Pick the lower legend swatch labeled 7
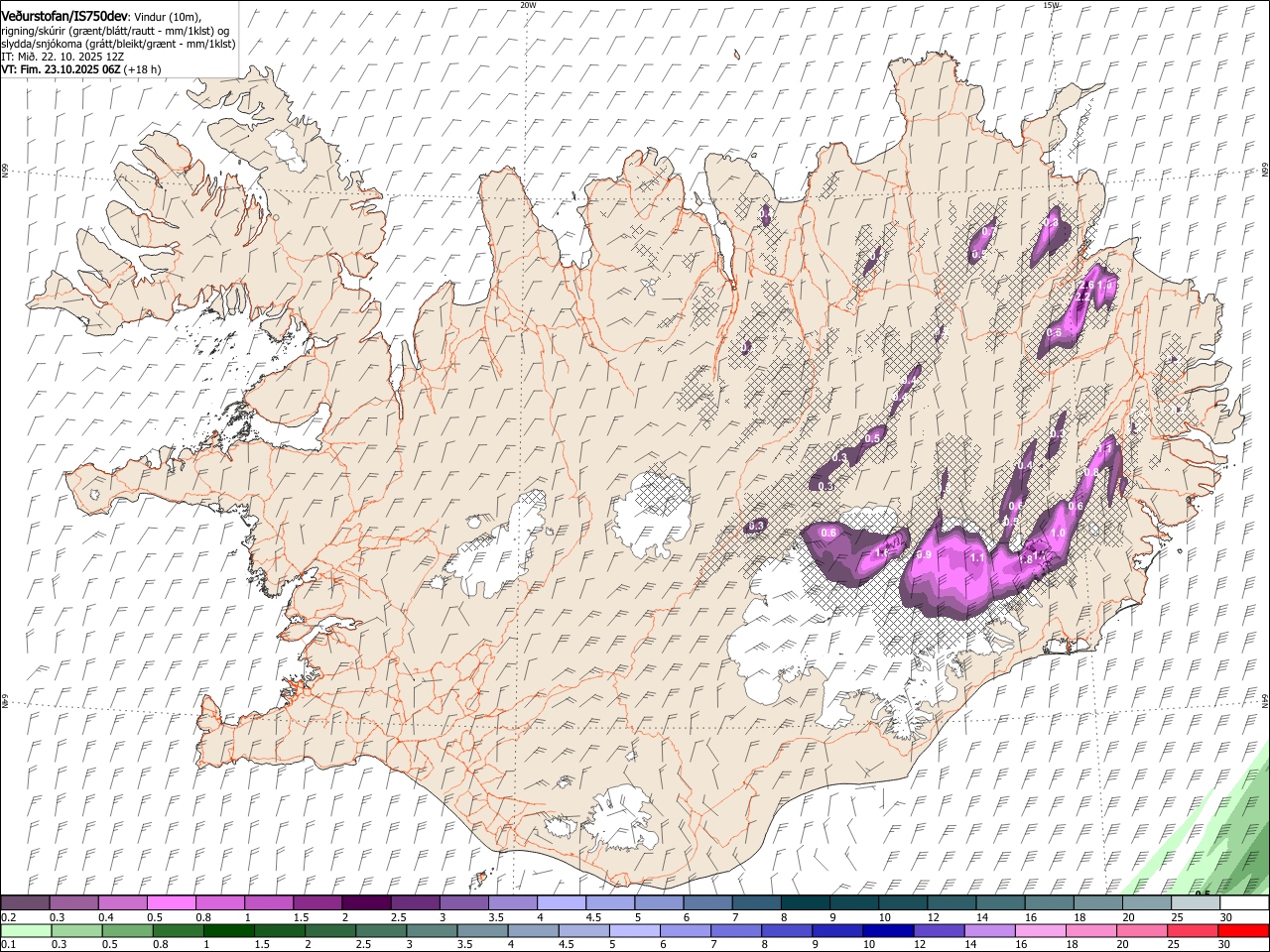The width and height of the screenshot is (1270, 952). click(x=737, y=930)
